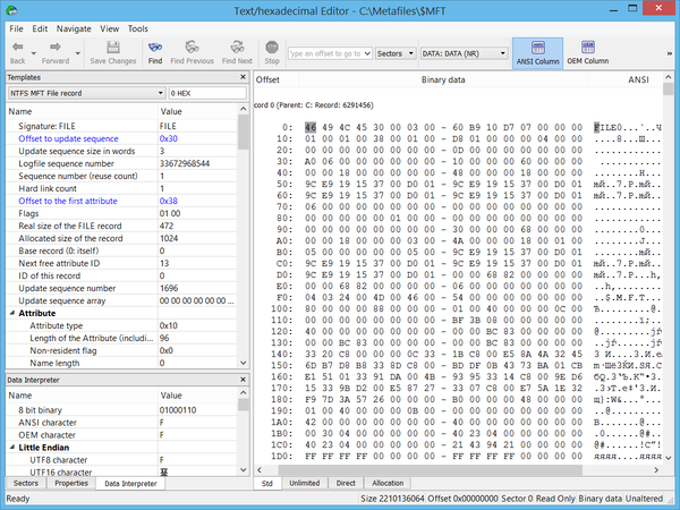Select Real size of the FILE record
Image resolution: width=680 pixels, height=510 pixels.
coord(122,226)
